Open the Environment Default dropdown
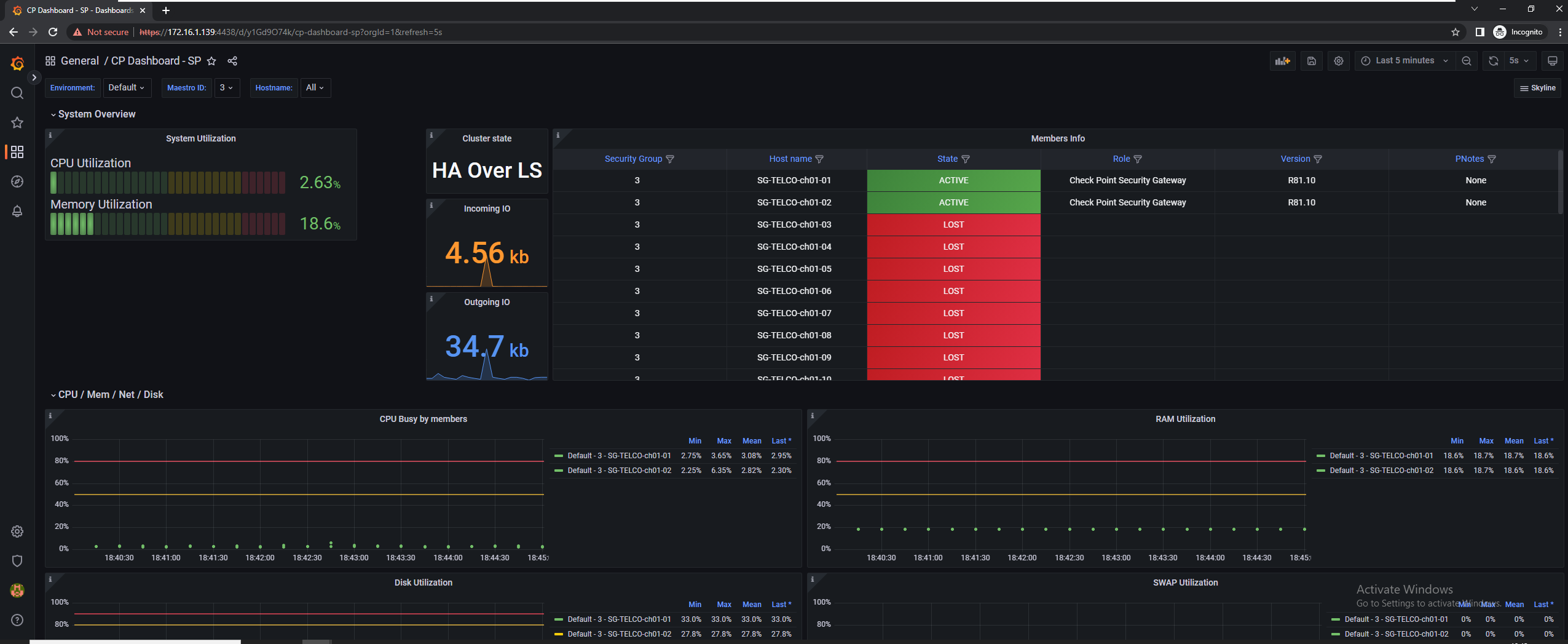 pos(127,88)
